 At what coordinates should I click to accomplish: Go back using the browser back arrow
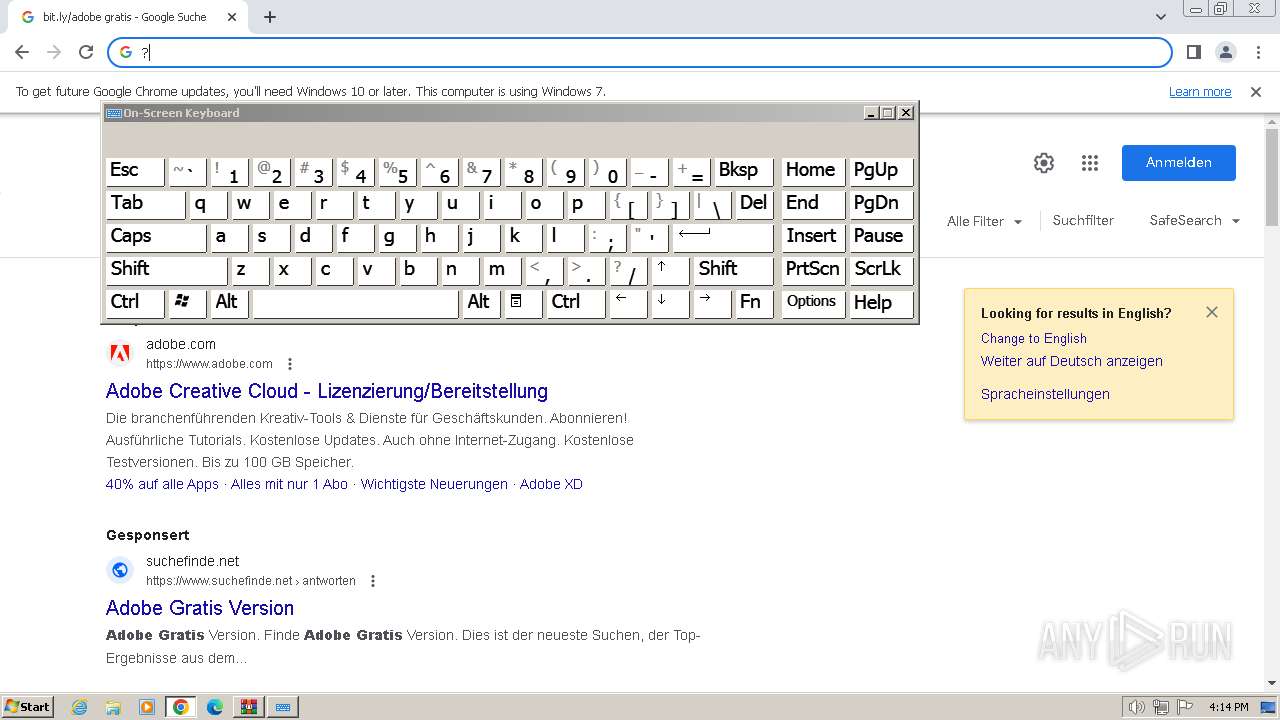tap(22, 52)
